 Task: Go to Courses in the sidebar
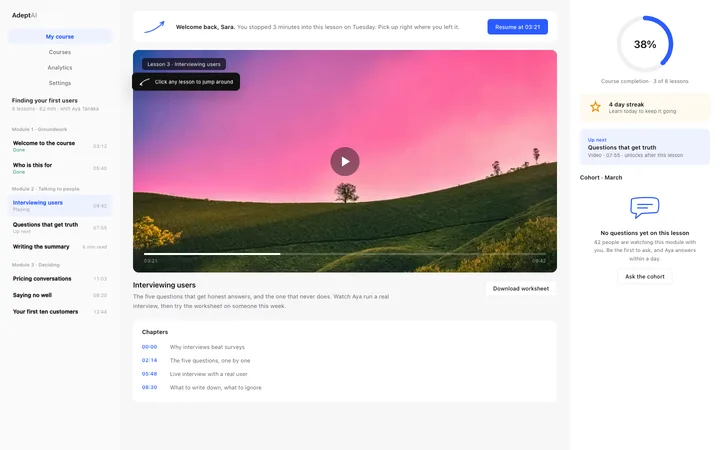pos(60,52)
